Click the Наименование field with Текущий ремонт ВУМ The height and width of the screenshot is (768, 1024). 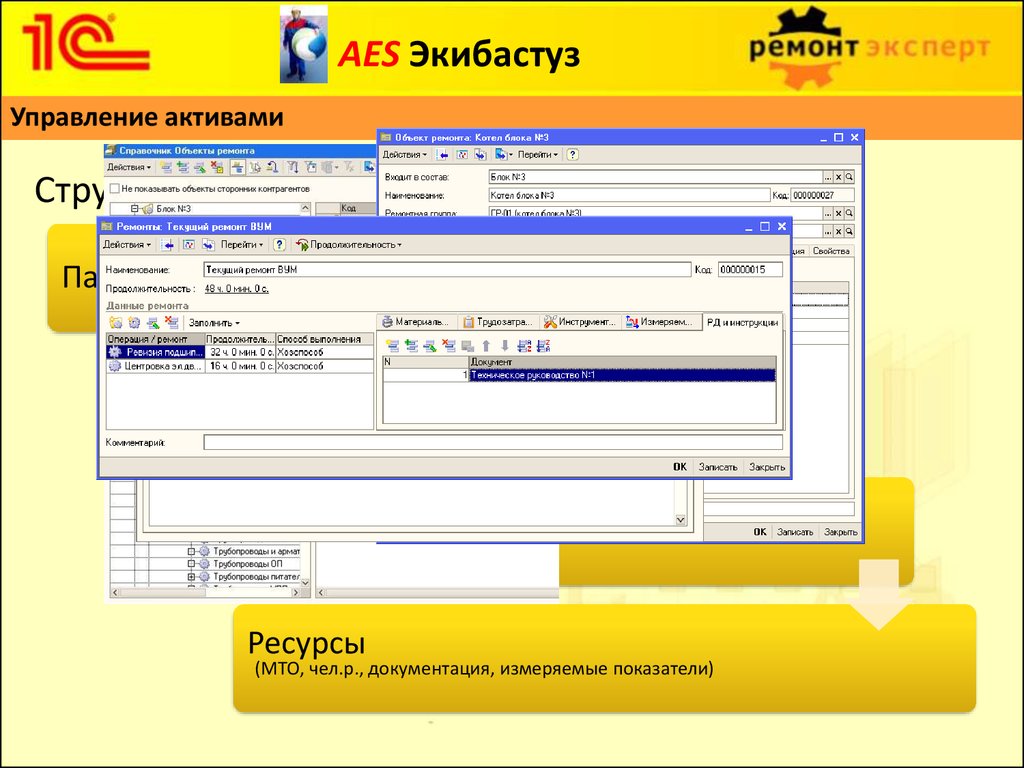pyautogui.click(x=447, y=270)
